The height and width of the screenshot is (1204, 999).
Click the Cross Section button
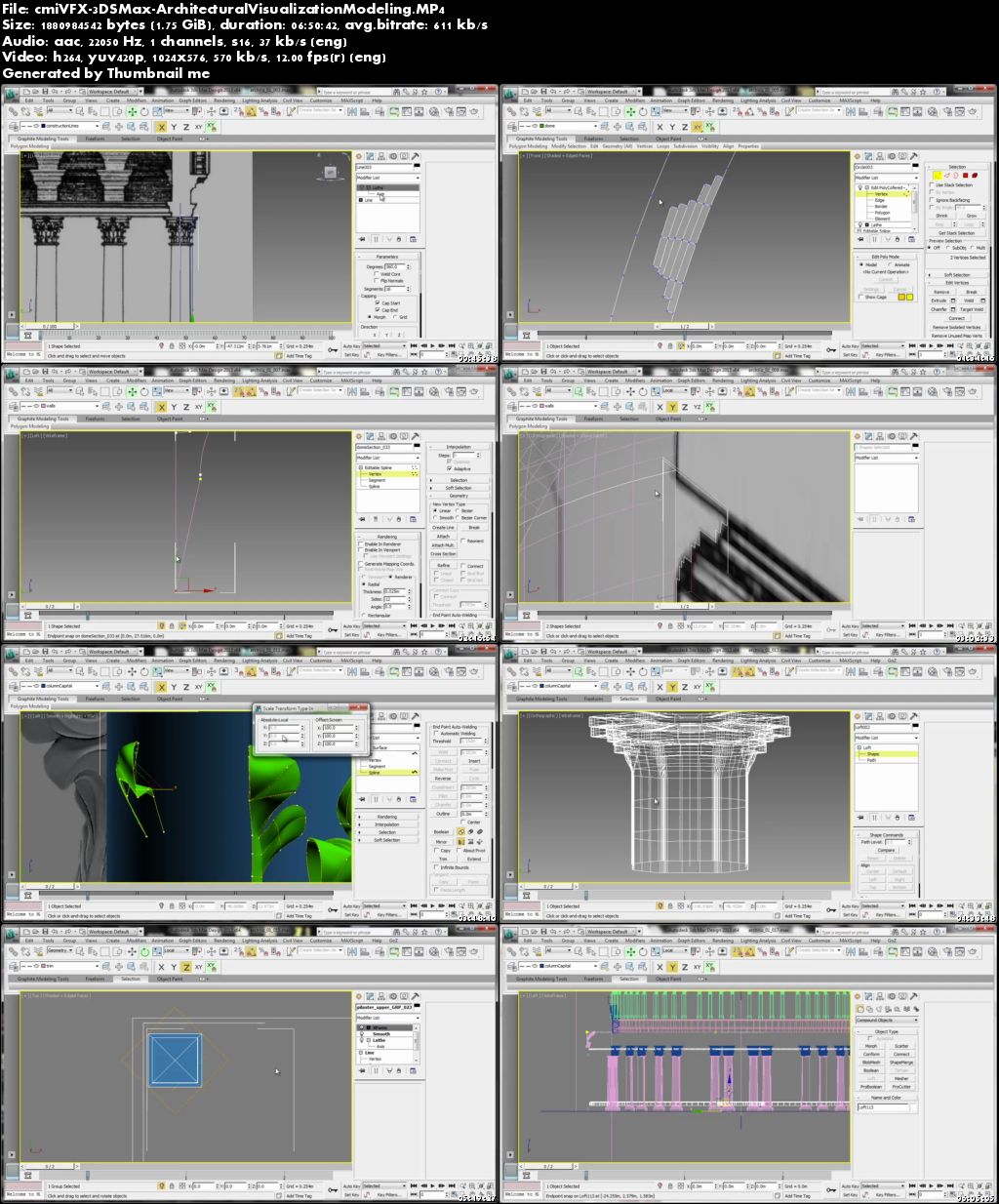(444, 553)
